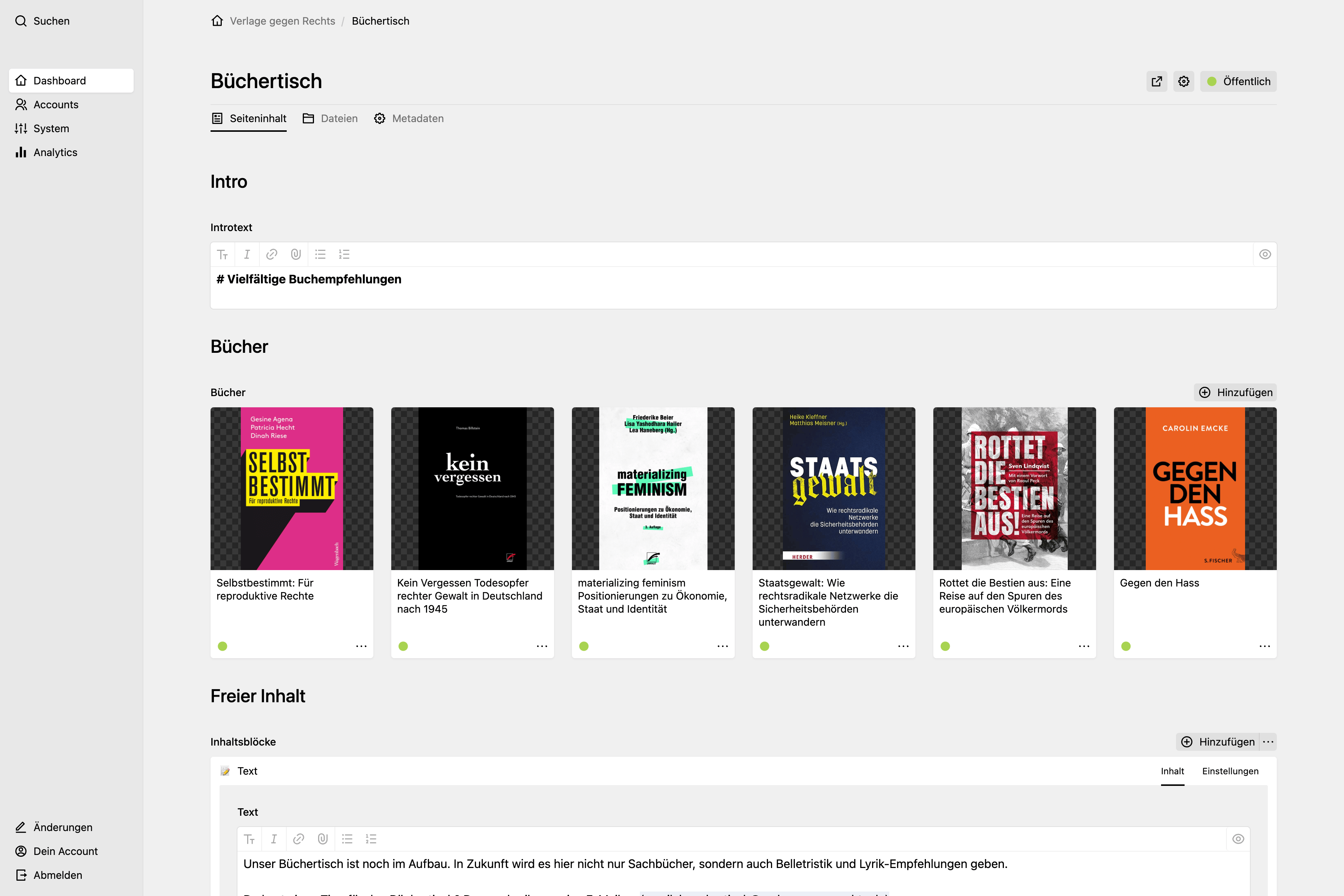Image resolution: width=1344 pixels, height=896 pixels.
Task: Switch to the Dateien tab
Action: tap(330, 118)
